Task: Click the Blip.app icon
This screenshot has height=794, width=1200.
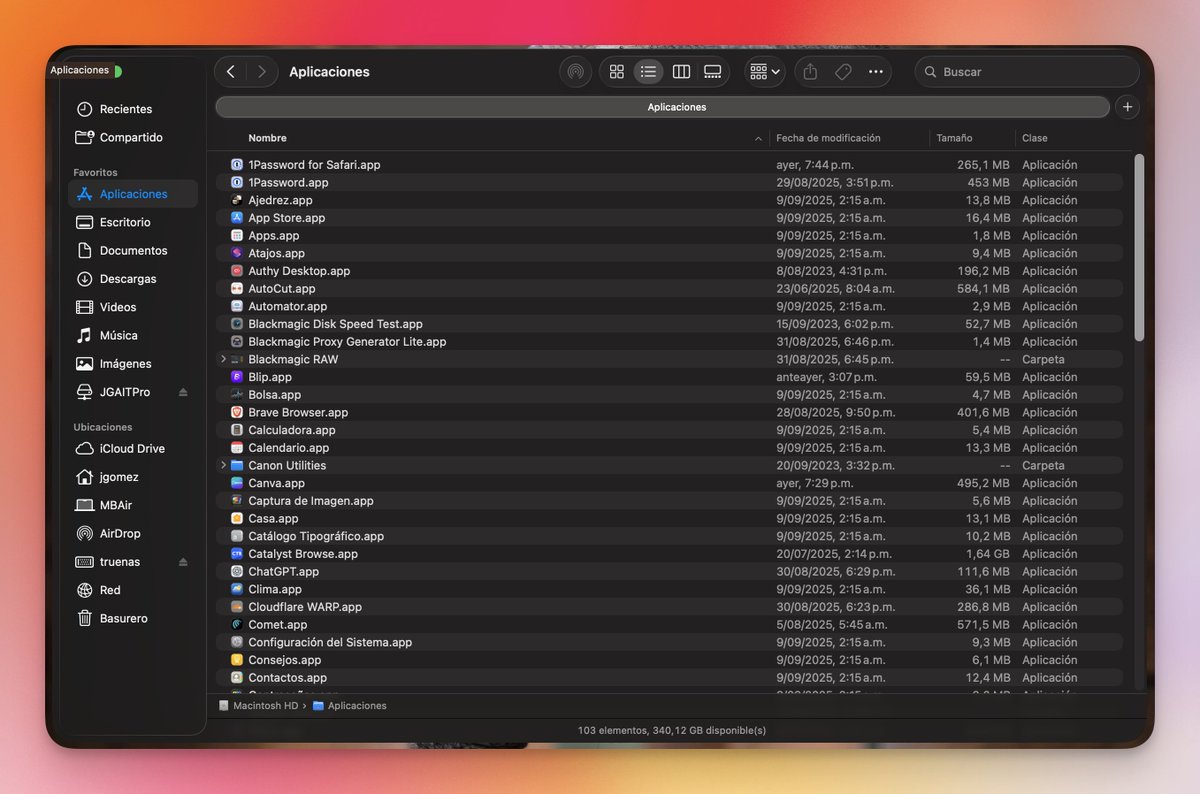Action: click(x=237, y=377)
